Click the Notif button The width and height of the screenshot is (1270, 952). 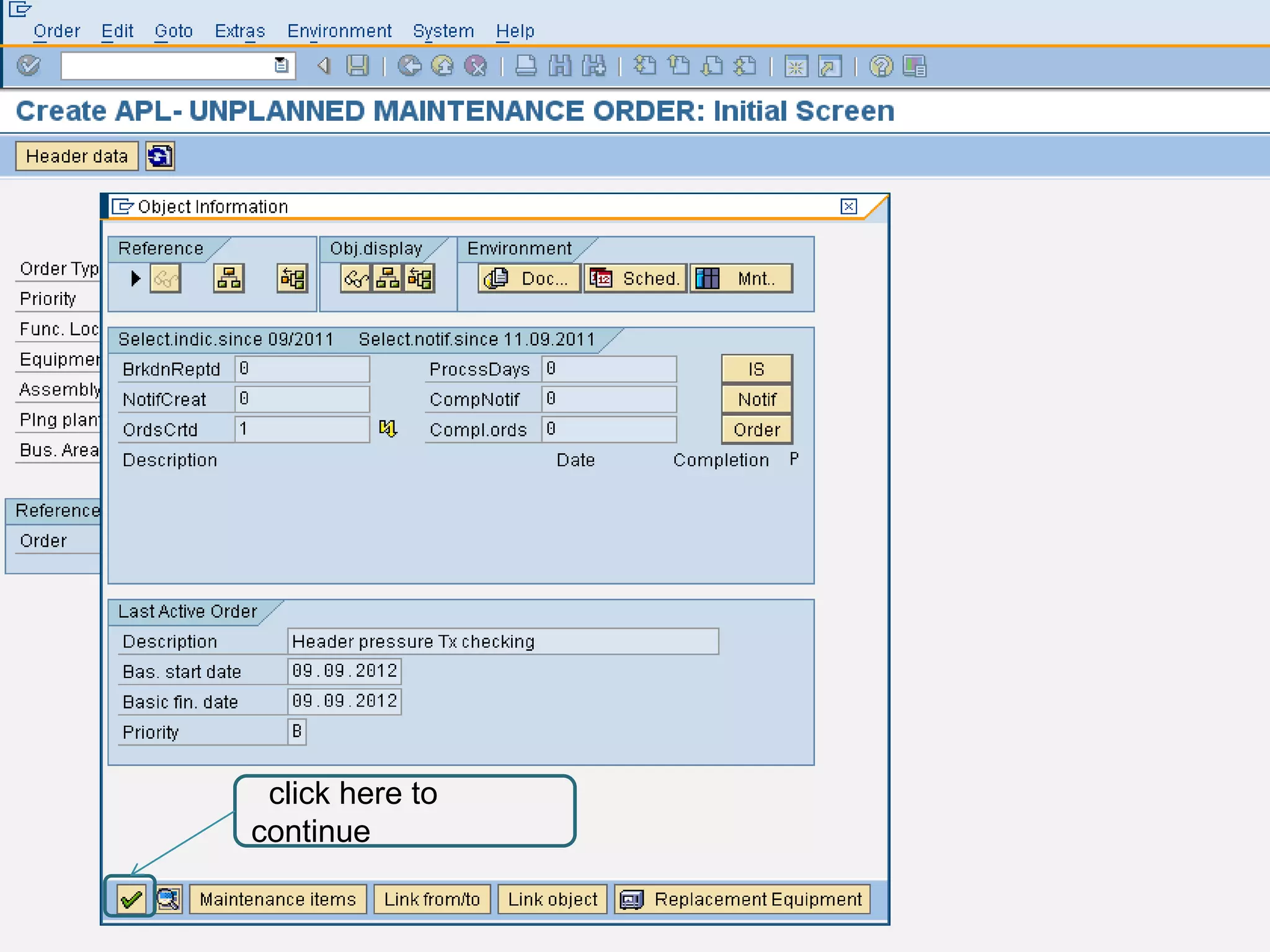click(757, 399)
